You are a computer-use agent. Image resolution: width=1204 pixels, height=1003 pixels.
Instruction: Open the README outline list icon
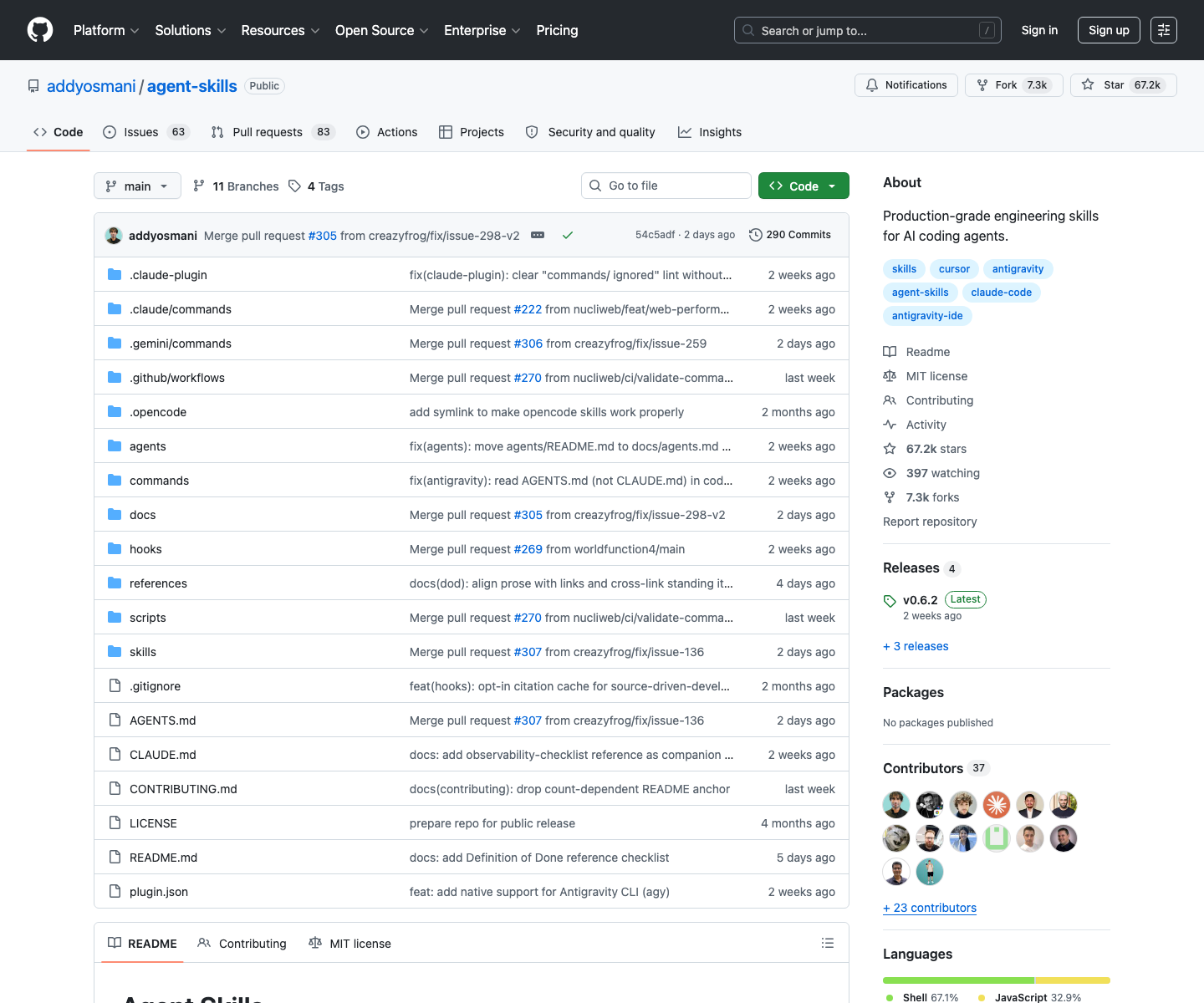click(x=828, y=943)
